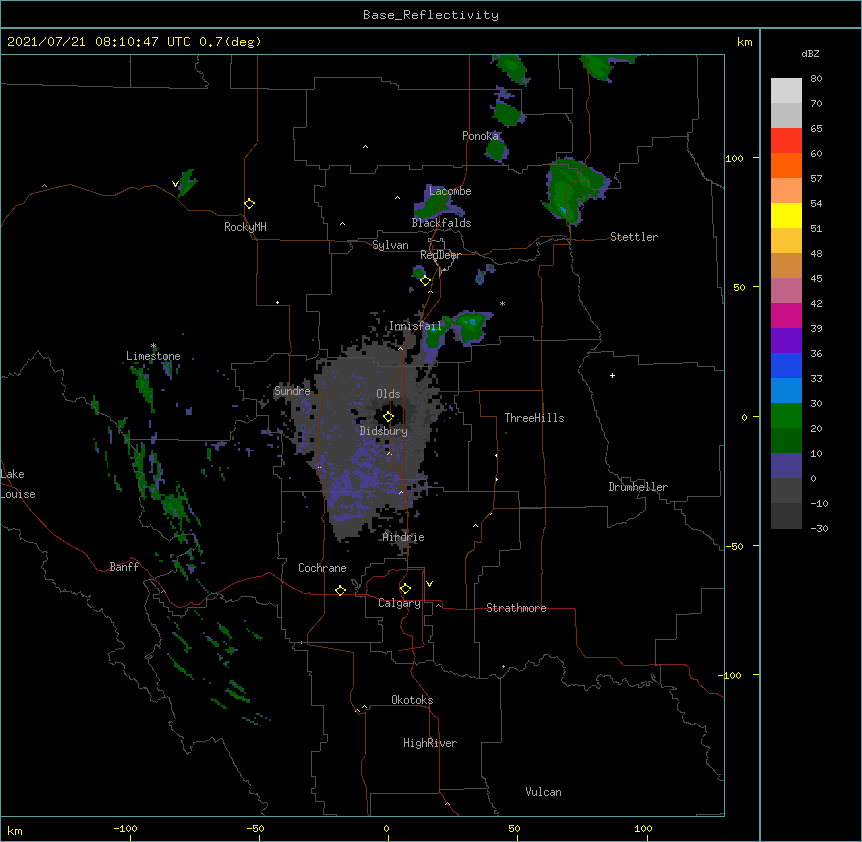Click the Drumheller town label
The height and width of the screenshot is (842, 862).
point(638,487)
